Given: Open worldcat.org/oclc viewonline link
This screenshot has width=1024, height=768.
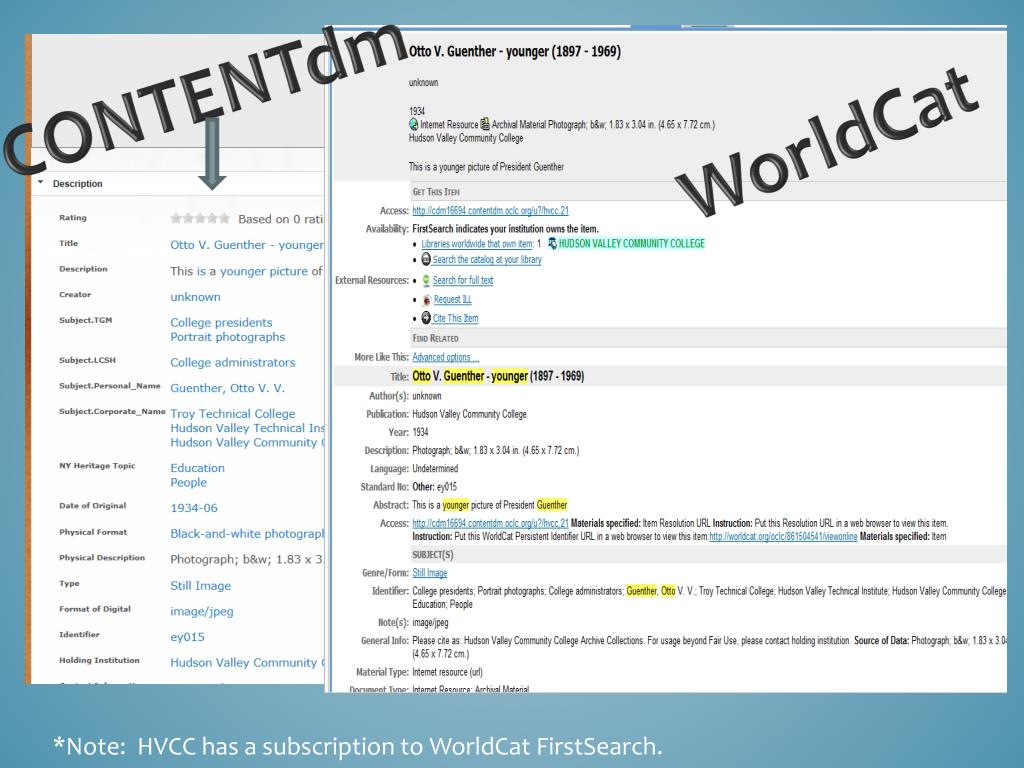Looking at the screenshot, I should pyautogui.click(x=783, y=536).
